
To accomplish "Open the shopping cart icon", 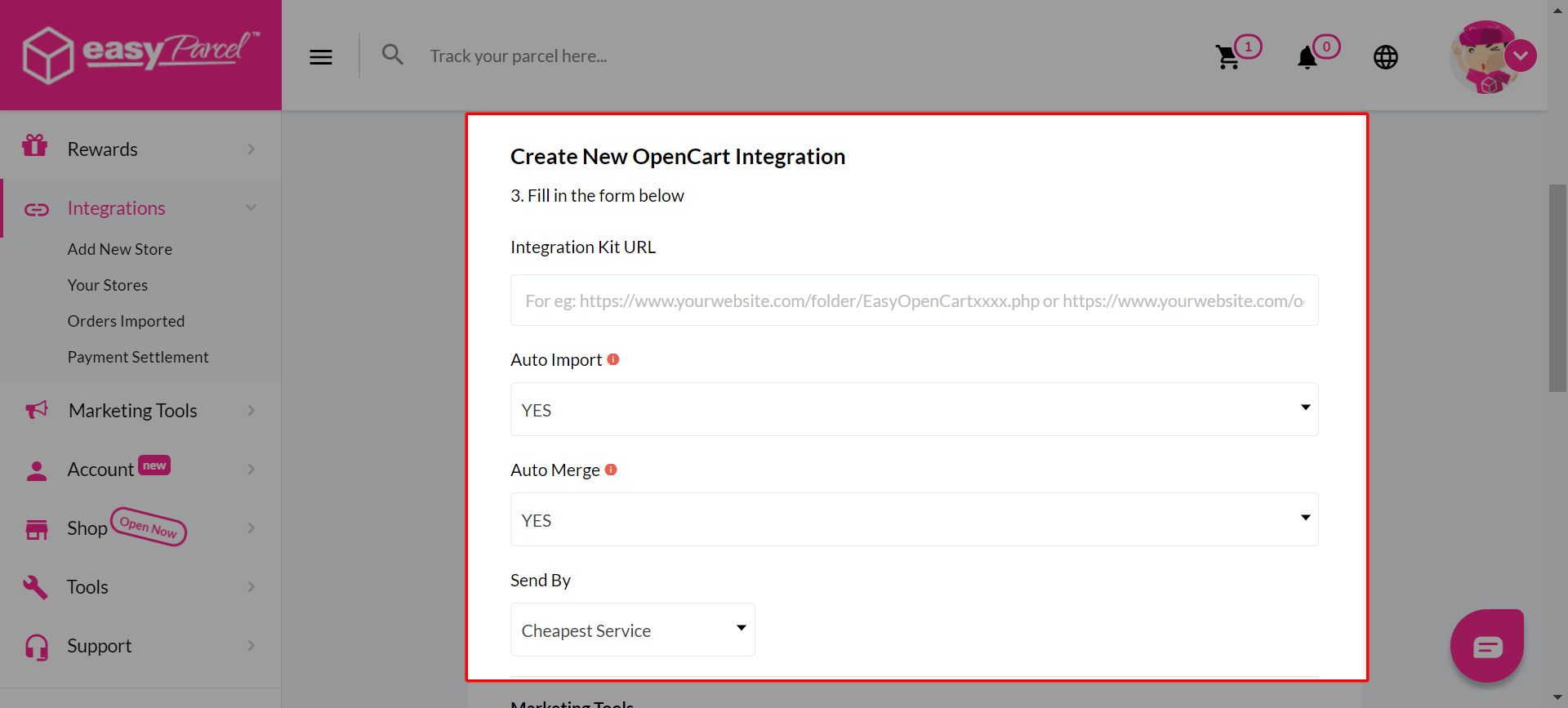I will [1227, 57].
